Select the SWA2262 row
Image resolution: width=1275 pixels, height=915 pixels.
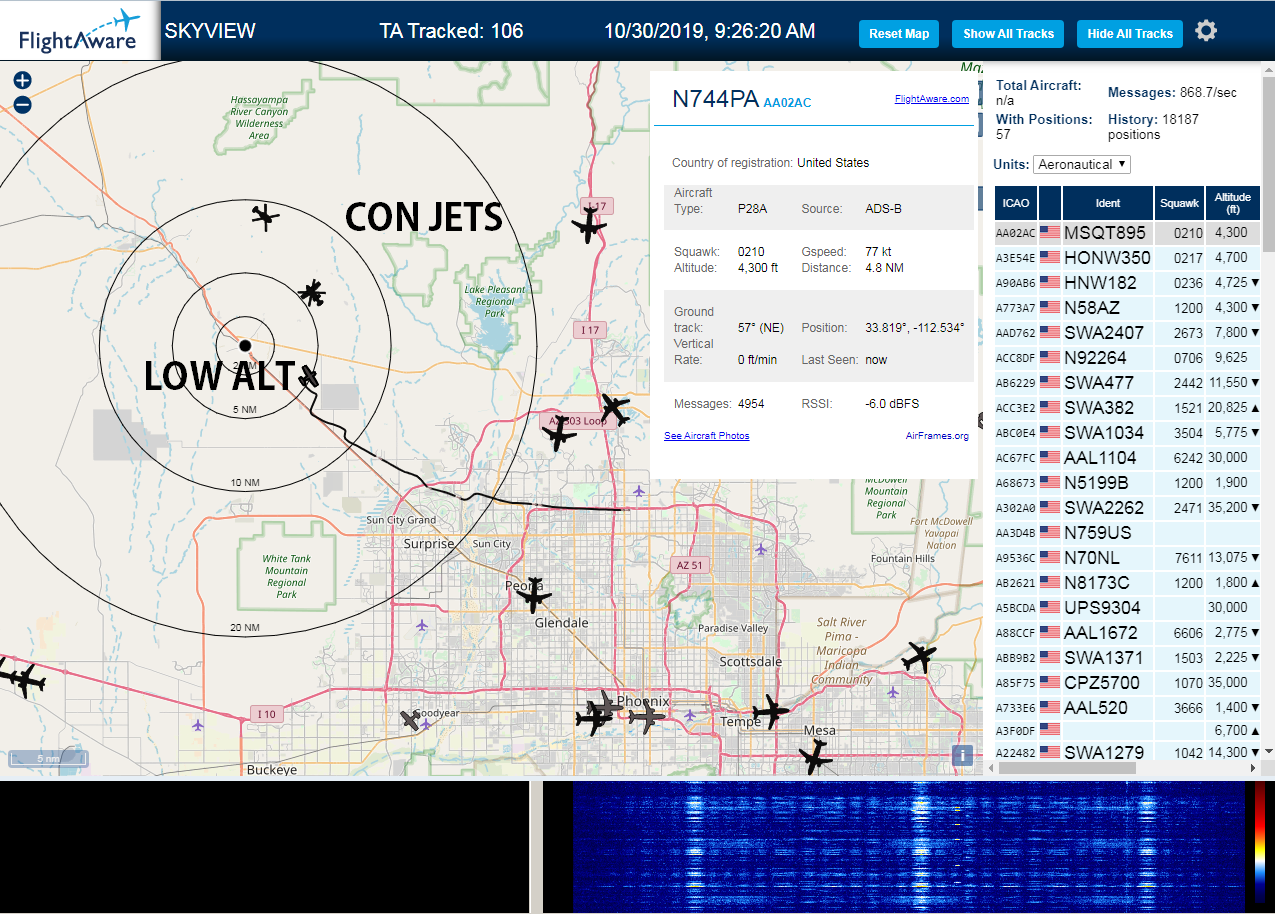point(1128,507)
